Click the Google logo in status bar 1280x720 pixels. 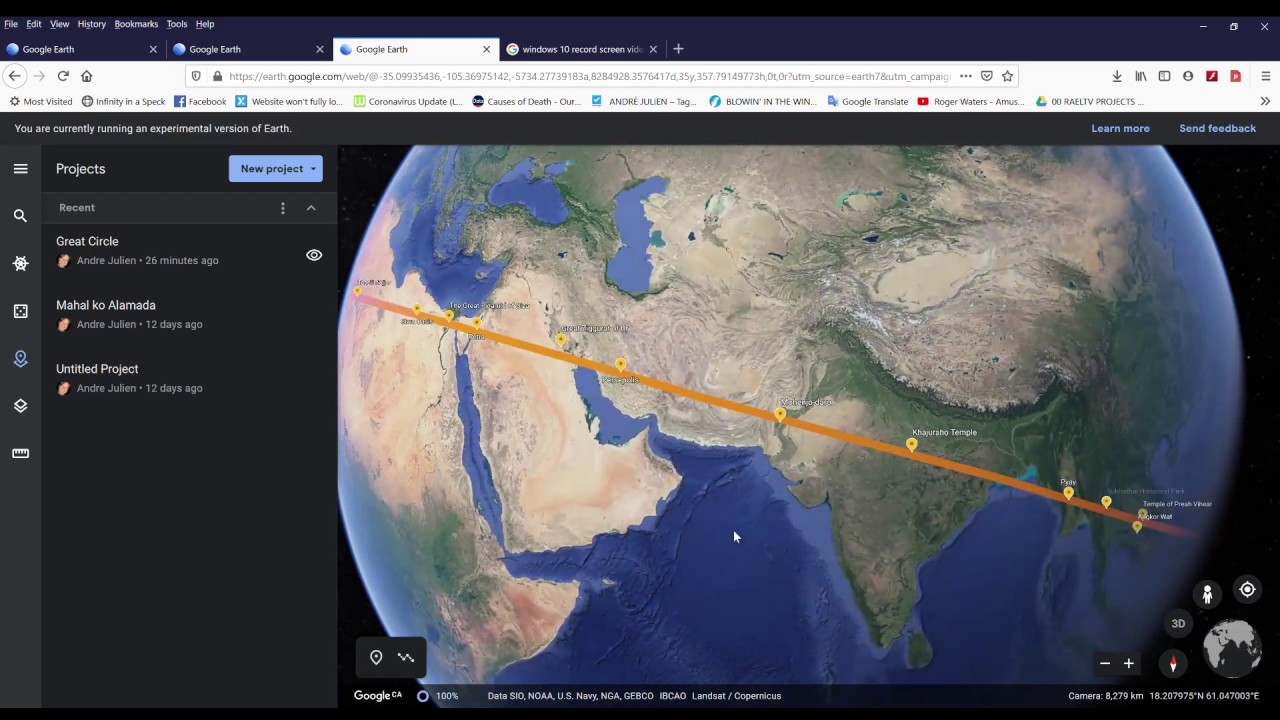(377, 696)
